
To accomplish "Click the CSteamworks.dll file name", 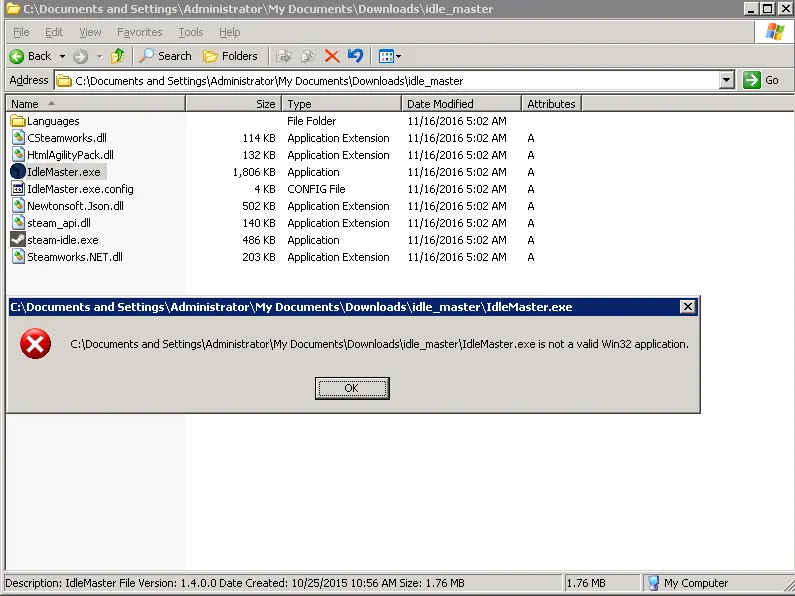I will coord(67,138).
